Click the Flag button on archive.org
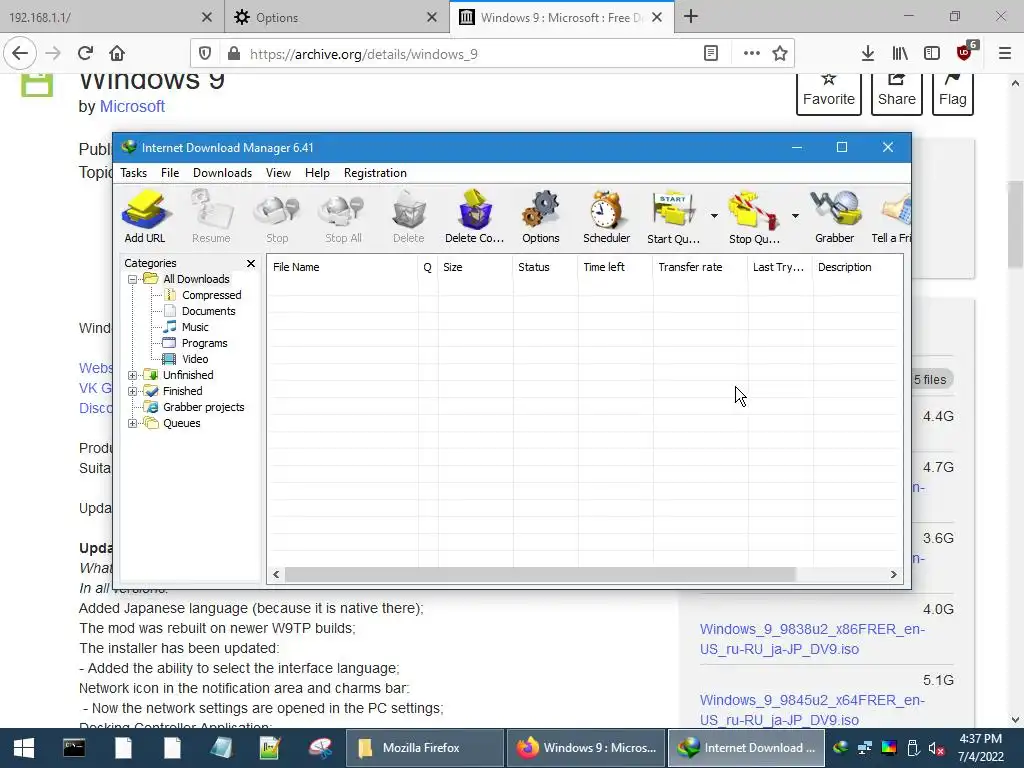This screenshot has width=1024, height=768. [953, 93]
